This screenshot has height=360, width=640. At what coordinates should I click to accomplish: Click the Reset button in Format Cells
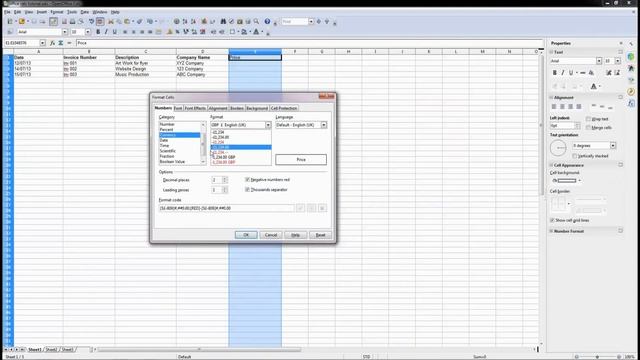(320, 235)
